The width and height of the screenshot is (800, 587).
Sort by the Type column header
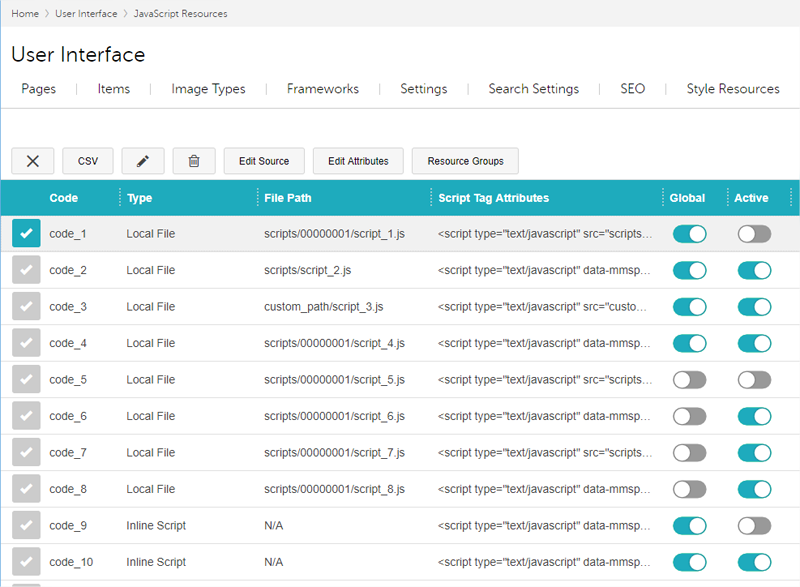139,198
